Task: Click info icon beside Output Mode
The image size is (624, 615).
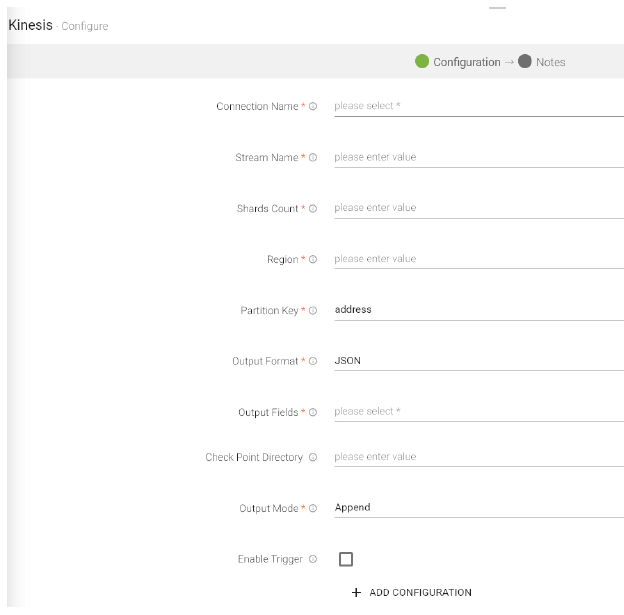Action: (313, 509)
